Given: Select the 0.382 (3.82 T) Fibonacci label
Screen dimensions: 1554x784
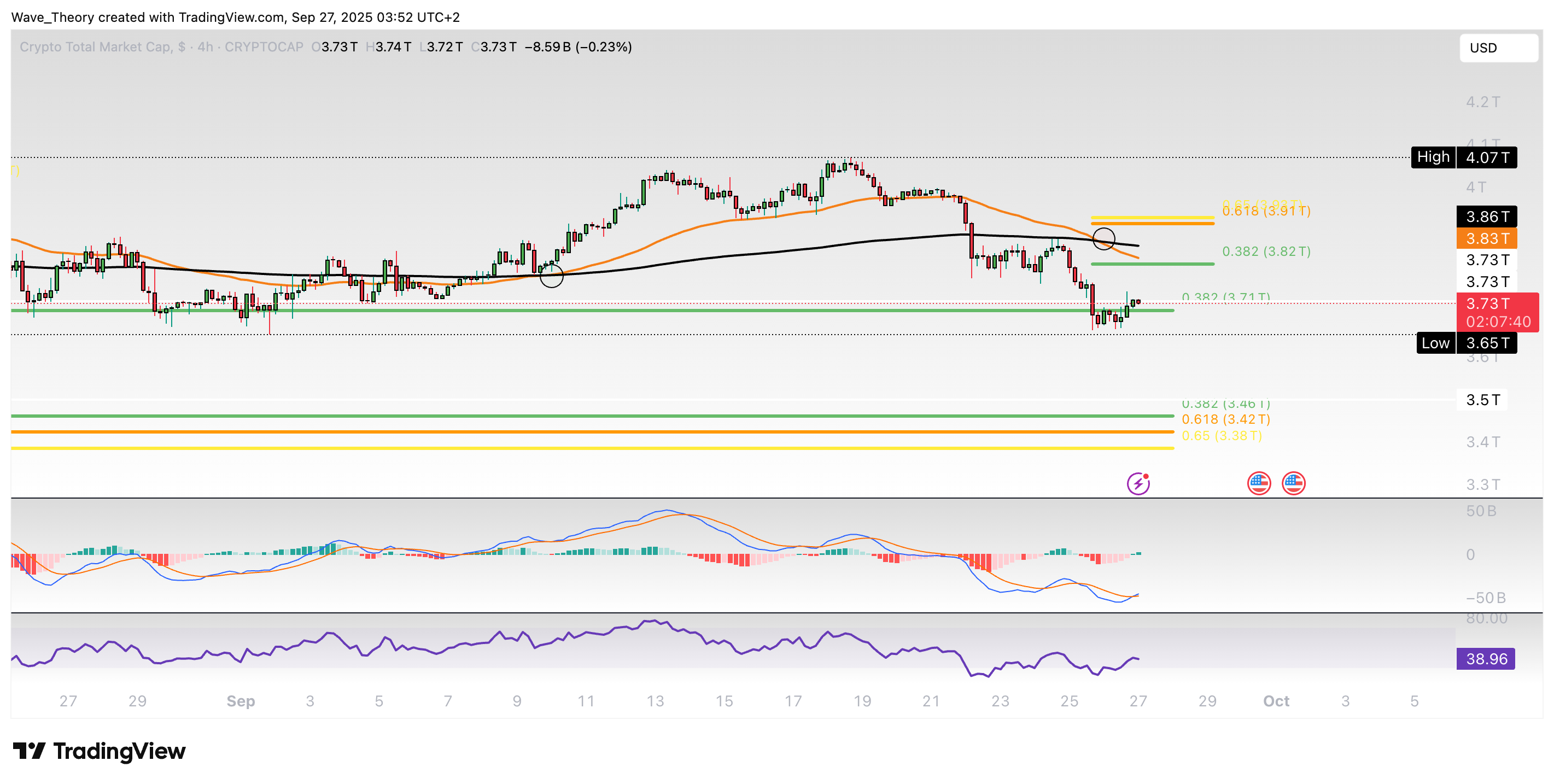Looking at the screenshot, I should [1266, 251].
